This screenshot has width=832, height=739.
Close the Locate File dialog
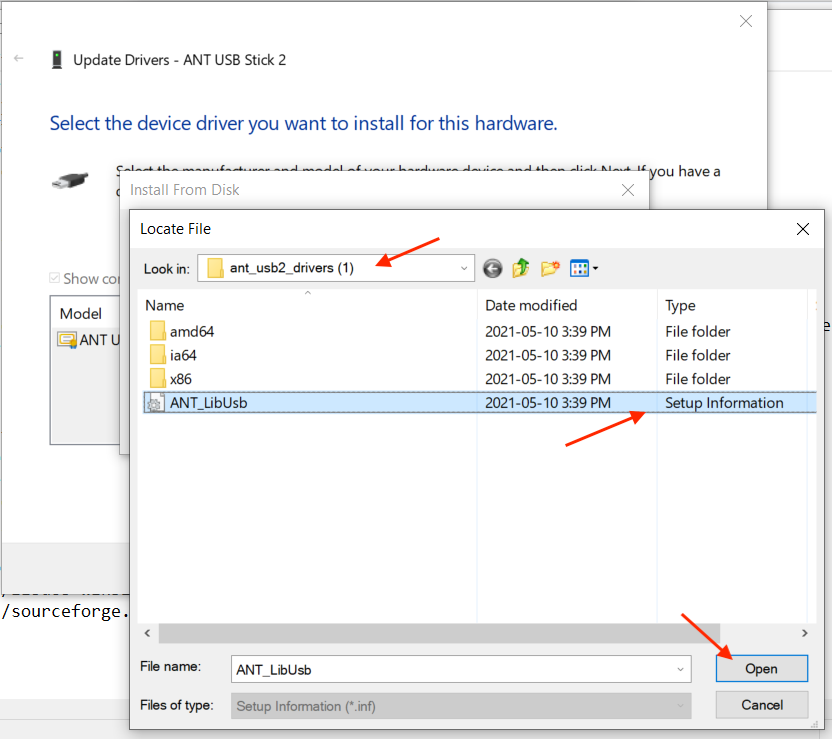(803, 229)
